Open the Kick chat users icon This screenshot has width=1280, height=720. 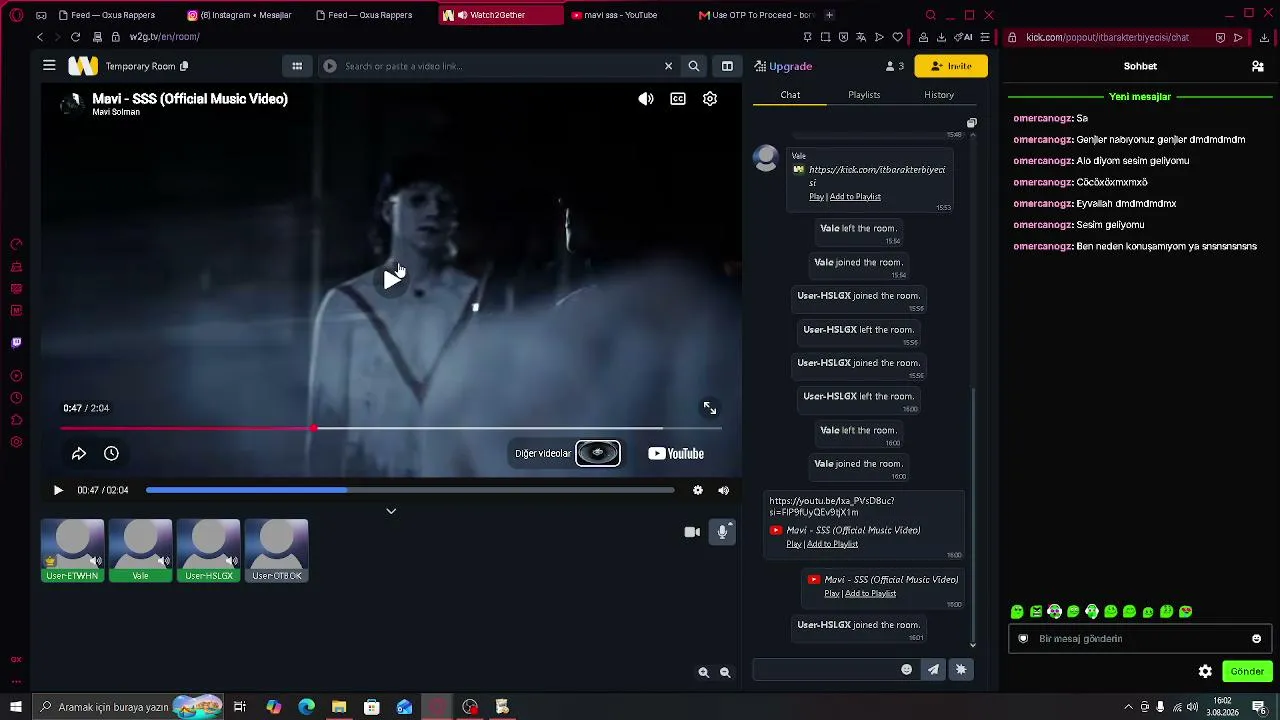click(x=1258, y=66)
